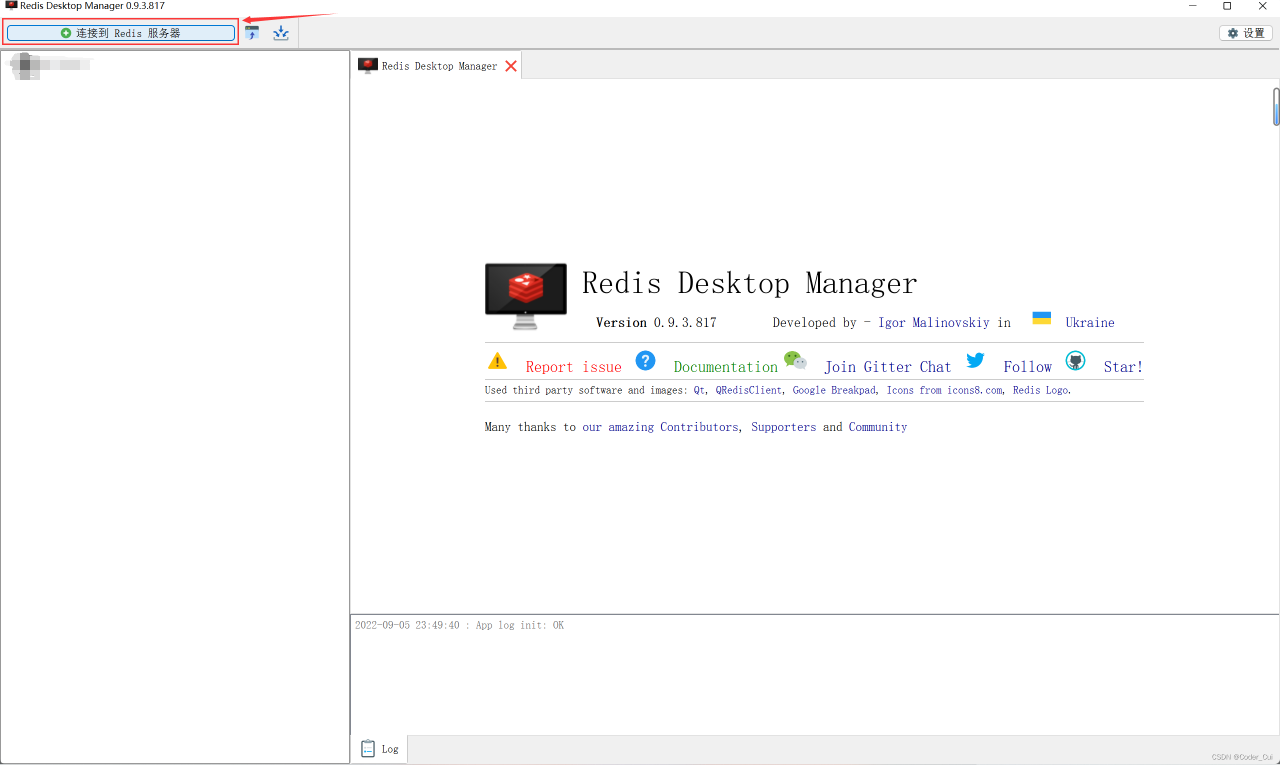Click the Connect to Redis Server button
This screenshot has width=1280, height=765.
pyautogui.click(x=121, y=33)
